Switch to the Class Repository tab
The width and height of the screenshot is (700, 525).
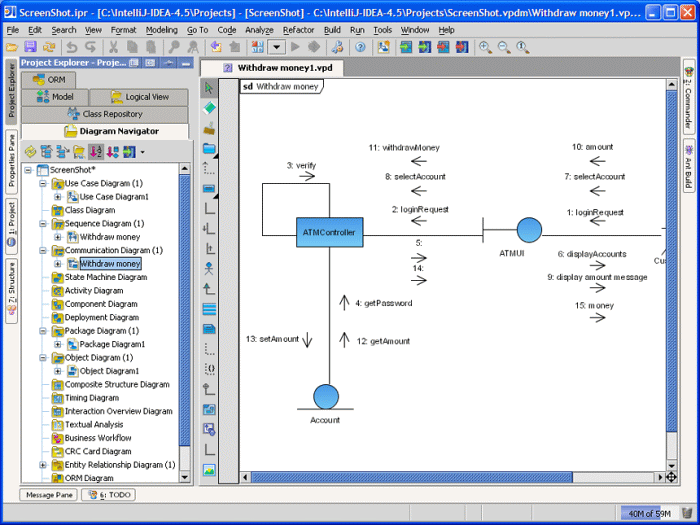[105, 114]
